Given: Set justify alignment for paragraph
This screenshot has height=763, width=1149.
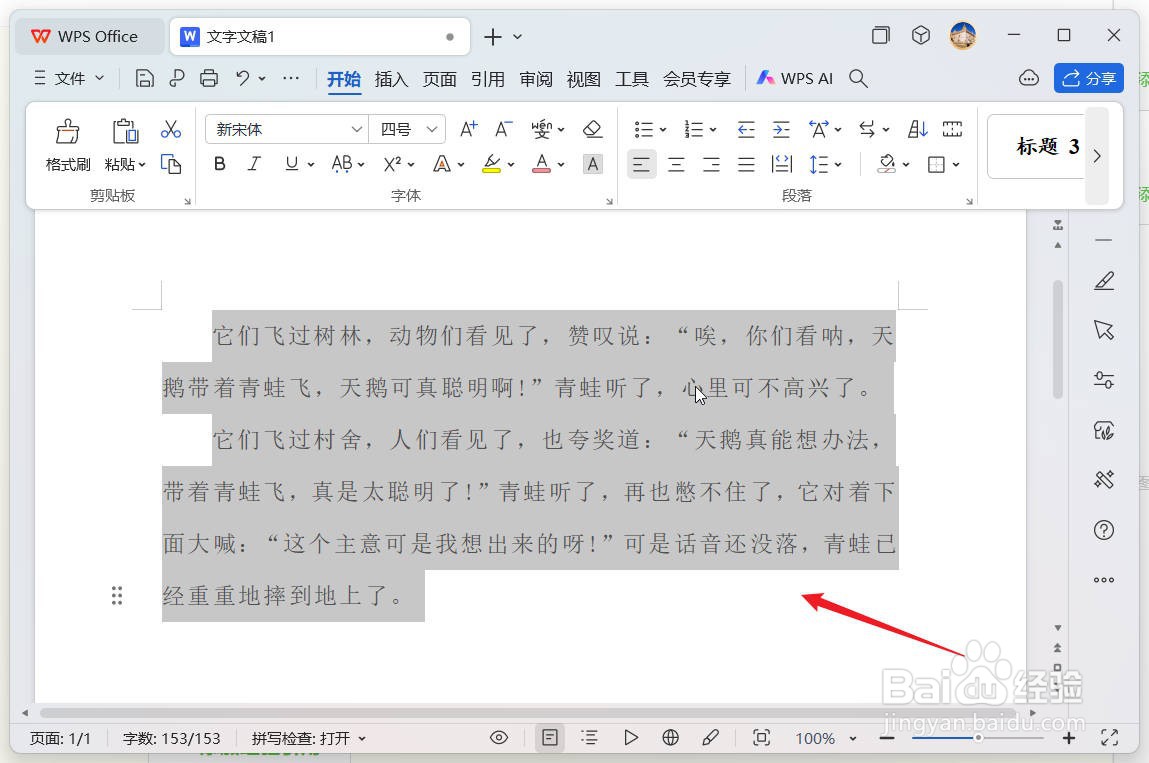Looking at the screenshot, I should click(x=746, y=164).
